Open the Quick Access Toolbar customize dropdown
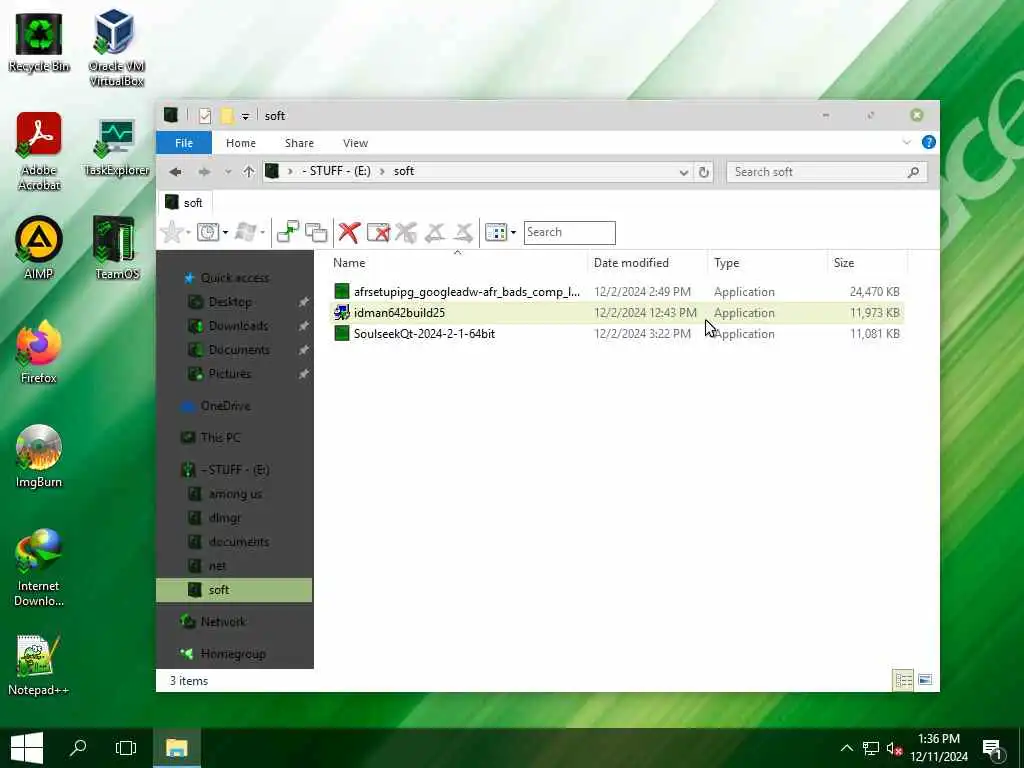The width and height of the screenshot is (1024, 768). (x=245, y=116)
